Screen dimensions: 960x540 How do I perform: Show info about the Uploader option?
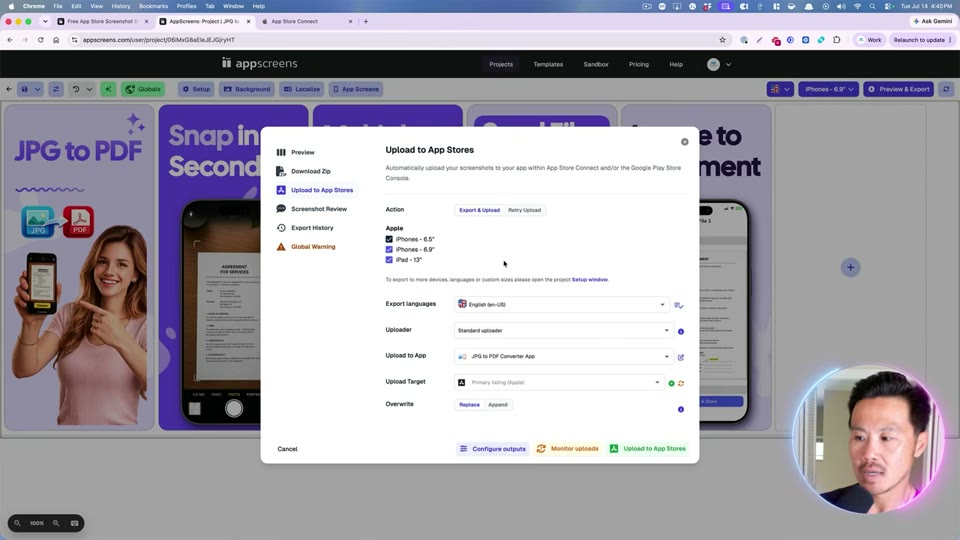point(681,331)
